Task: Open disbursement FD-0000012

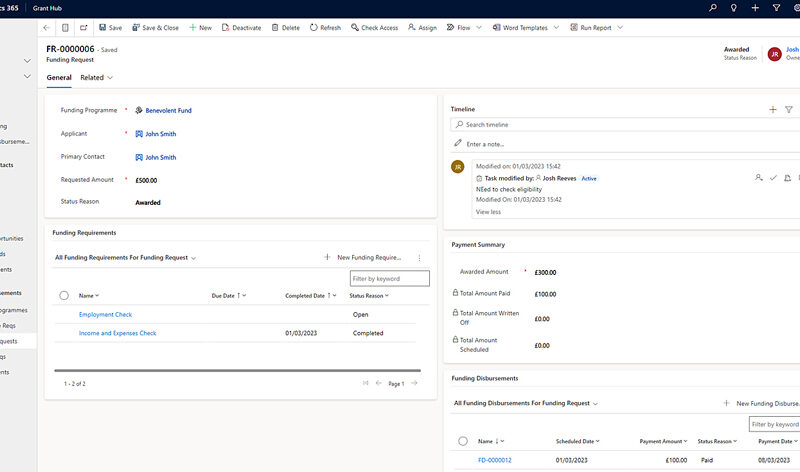Action: 494,460
